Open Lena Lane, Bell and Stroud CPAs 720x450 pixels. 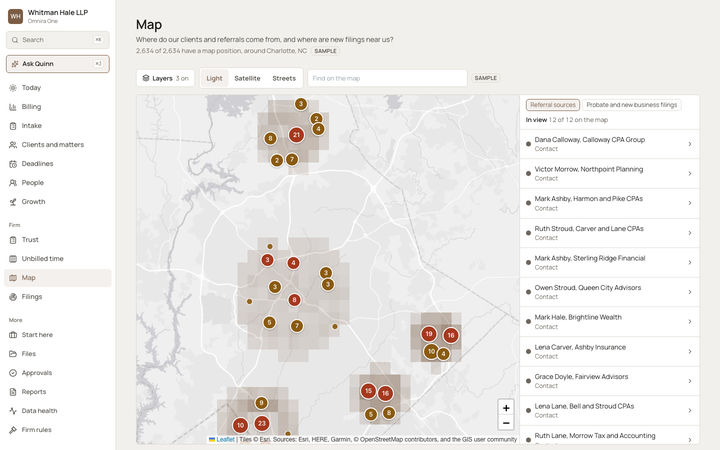[x=609, y=411]
